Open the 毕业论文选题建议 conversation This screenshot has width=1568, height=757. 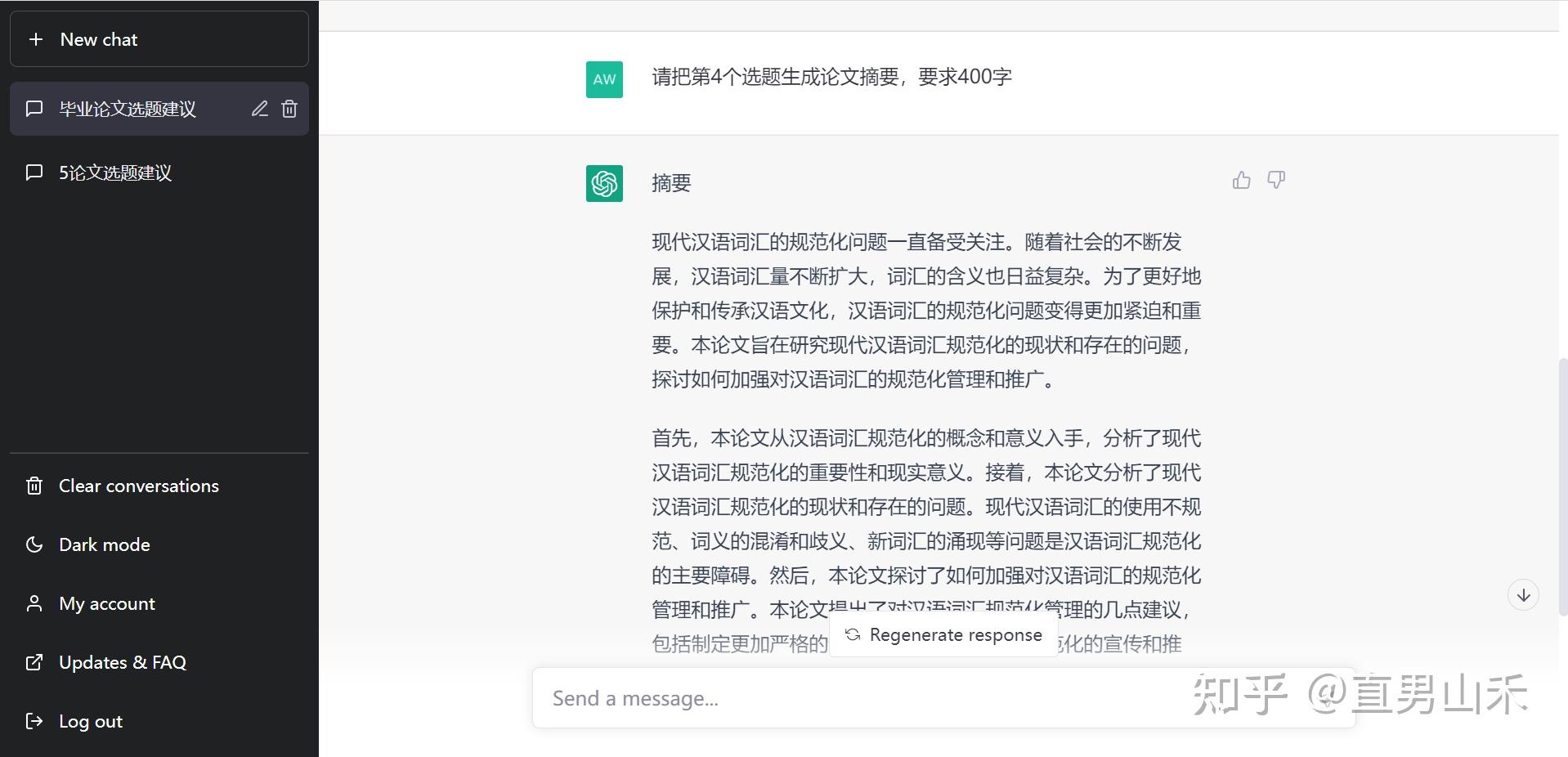point(128,109)
